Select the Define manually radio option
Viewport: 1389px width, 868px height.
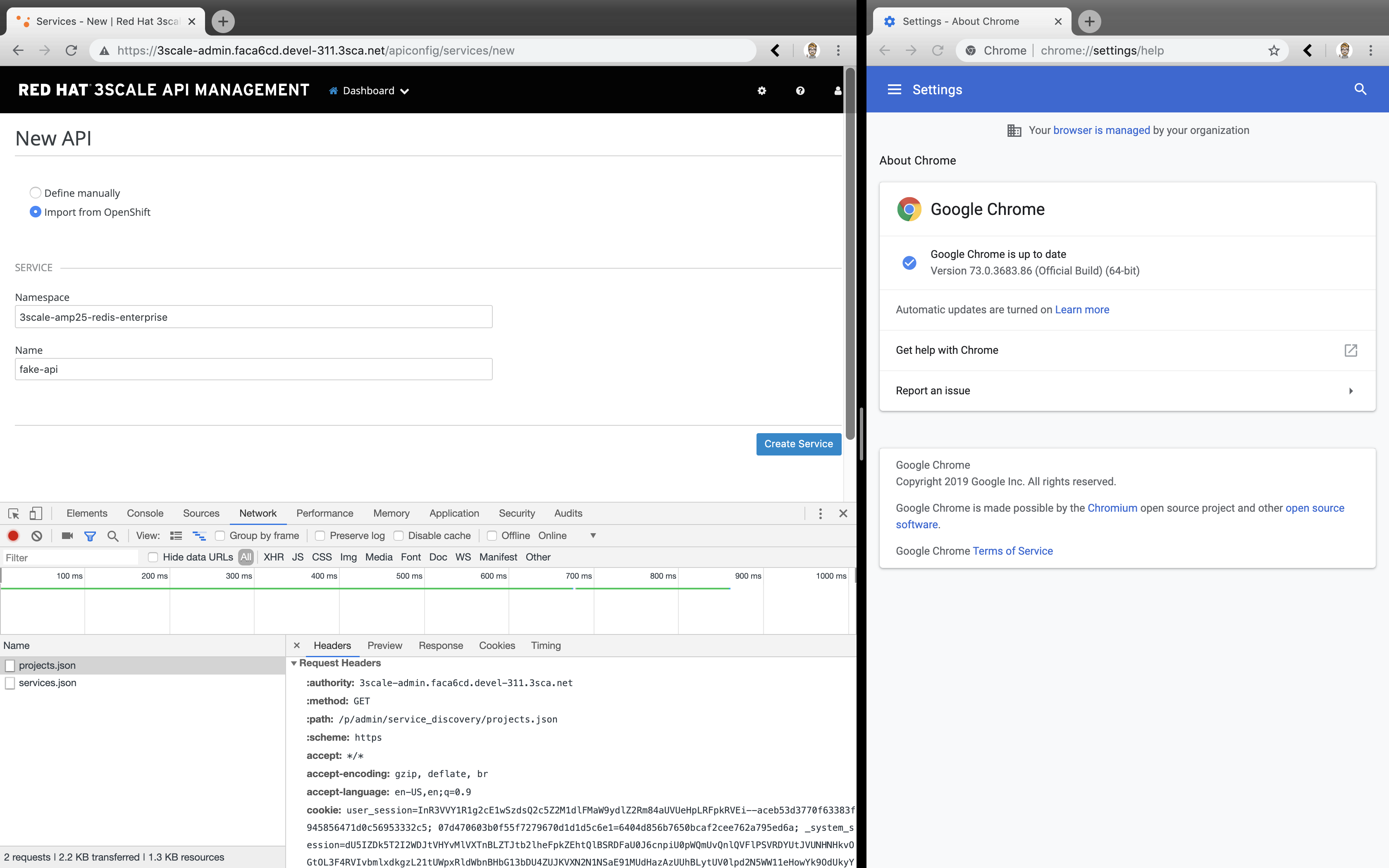click(x=36, y=193)
